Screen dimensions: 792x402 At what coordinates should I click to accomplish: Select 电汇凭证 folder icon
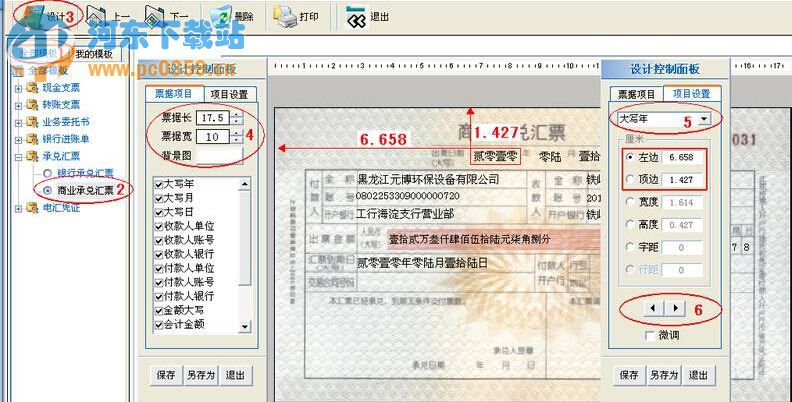[x=32, y=208]
